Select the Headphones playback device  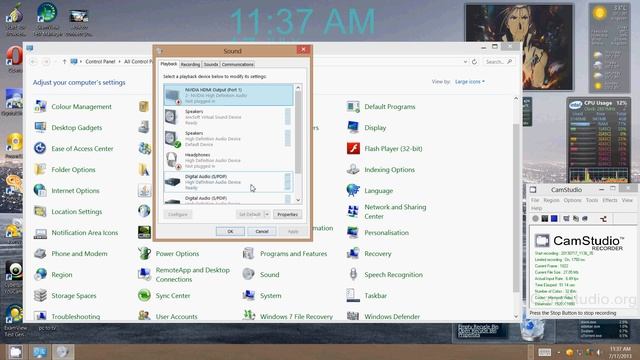click(228, 160)
